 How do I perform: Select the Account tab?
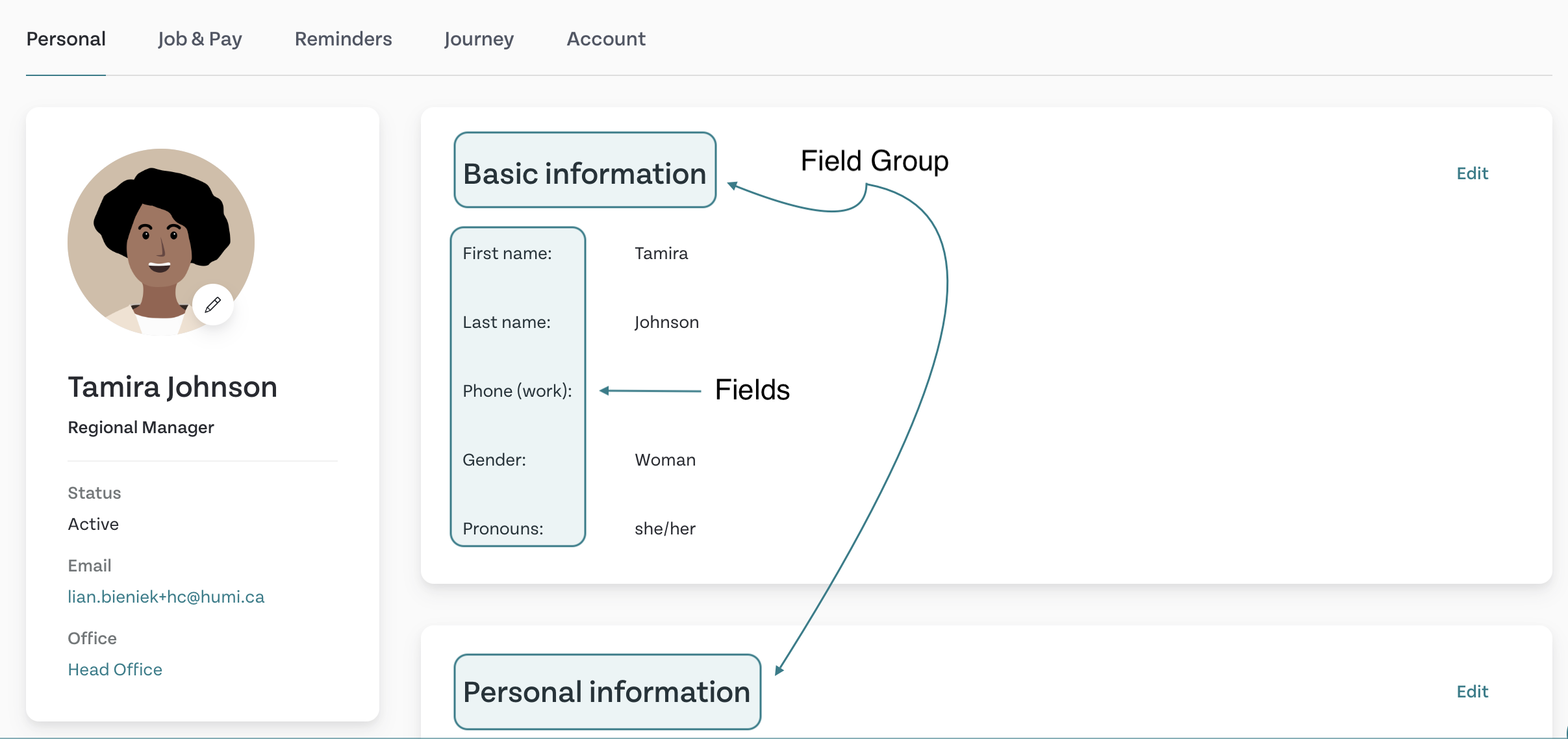pyautogui.click(x=606, y=39)
